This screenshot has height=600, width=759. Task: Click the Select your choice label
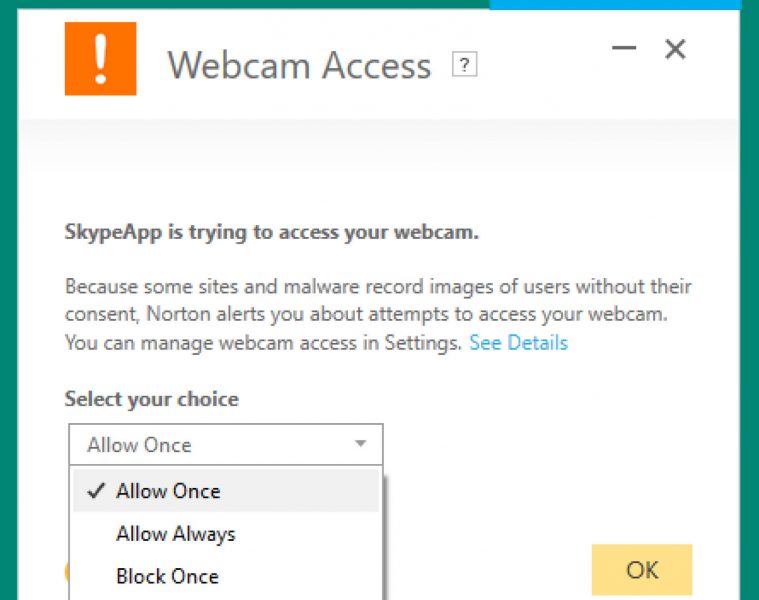(x=152, y=399)
